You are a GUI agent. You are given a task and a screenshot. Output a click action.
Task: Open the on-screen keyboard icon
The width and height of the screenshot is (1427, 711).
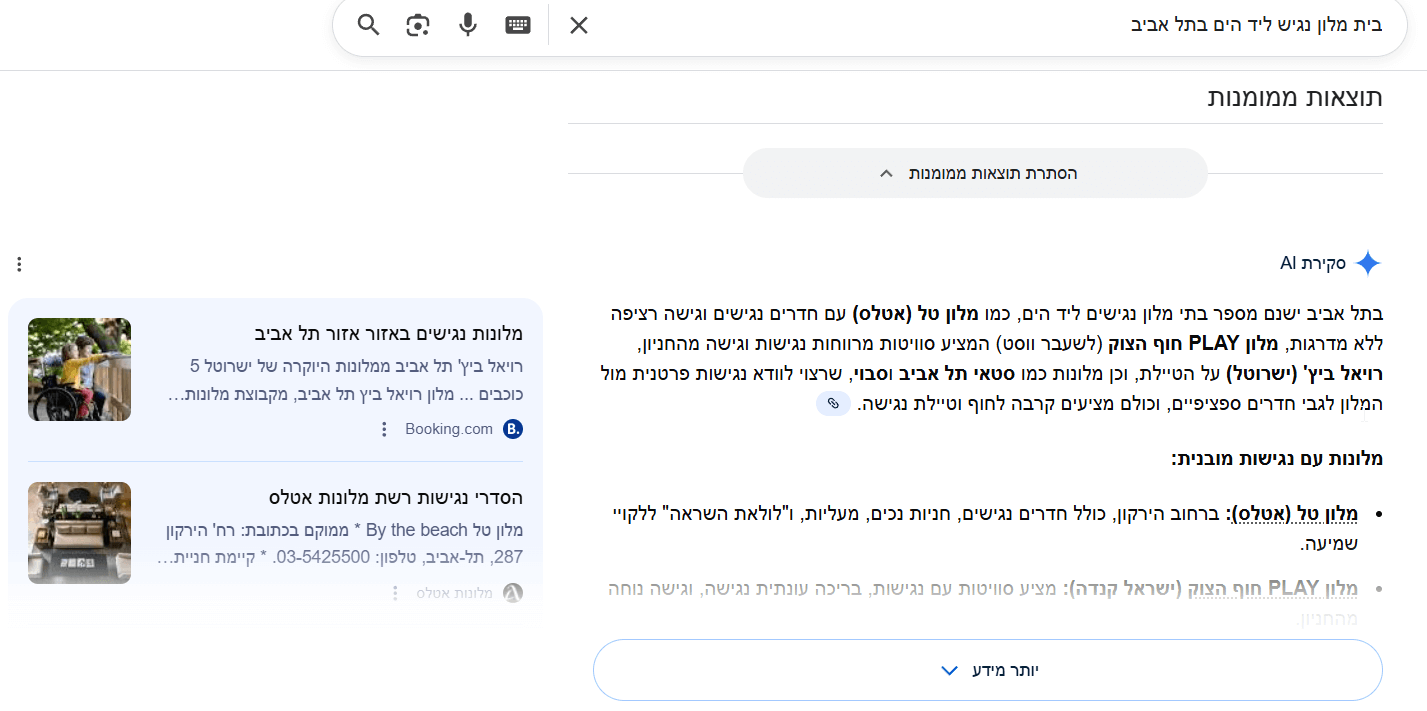click(518, 24)
